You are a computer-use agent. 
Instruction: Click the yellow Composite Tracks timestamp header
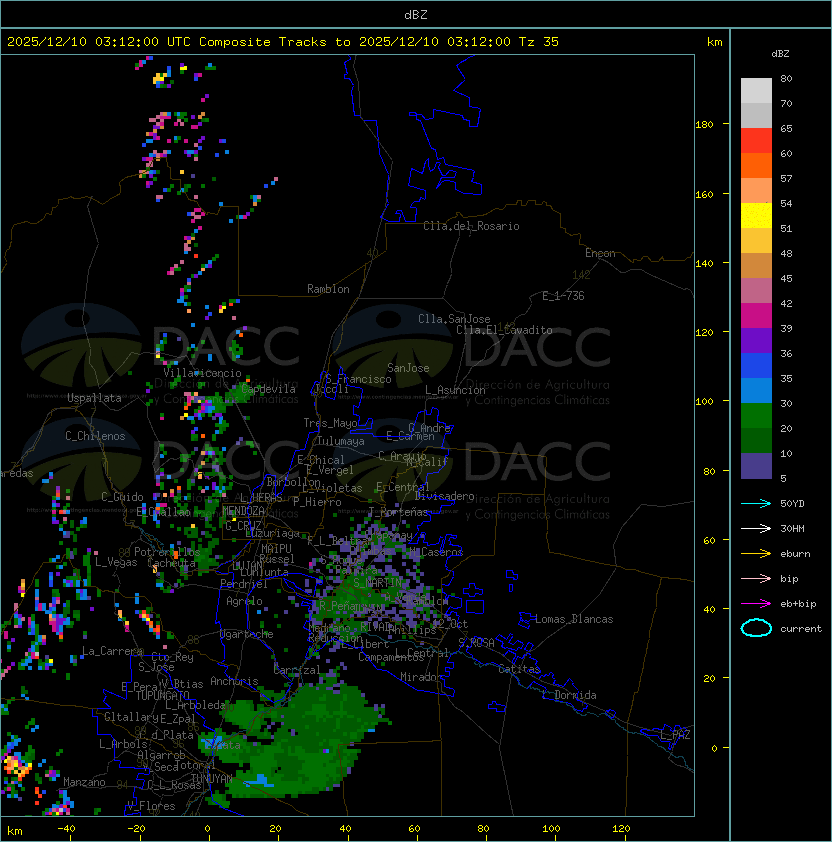(283, 41)
